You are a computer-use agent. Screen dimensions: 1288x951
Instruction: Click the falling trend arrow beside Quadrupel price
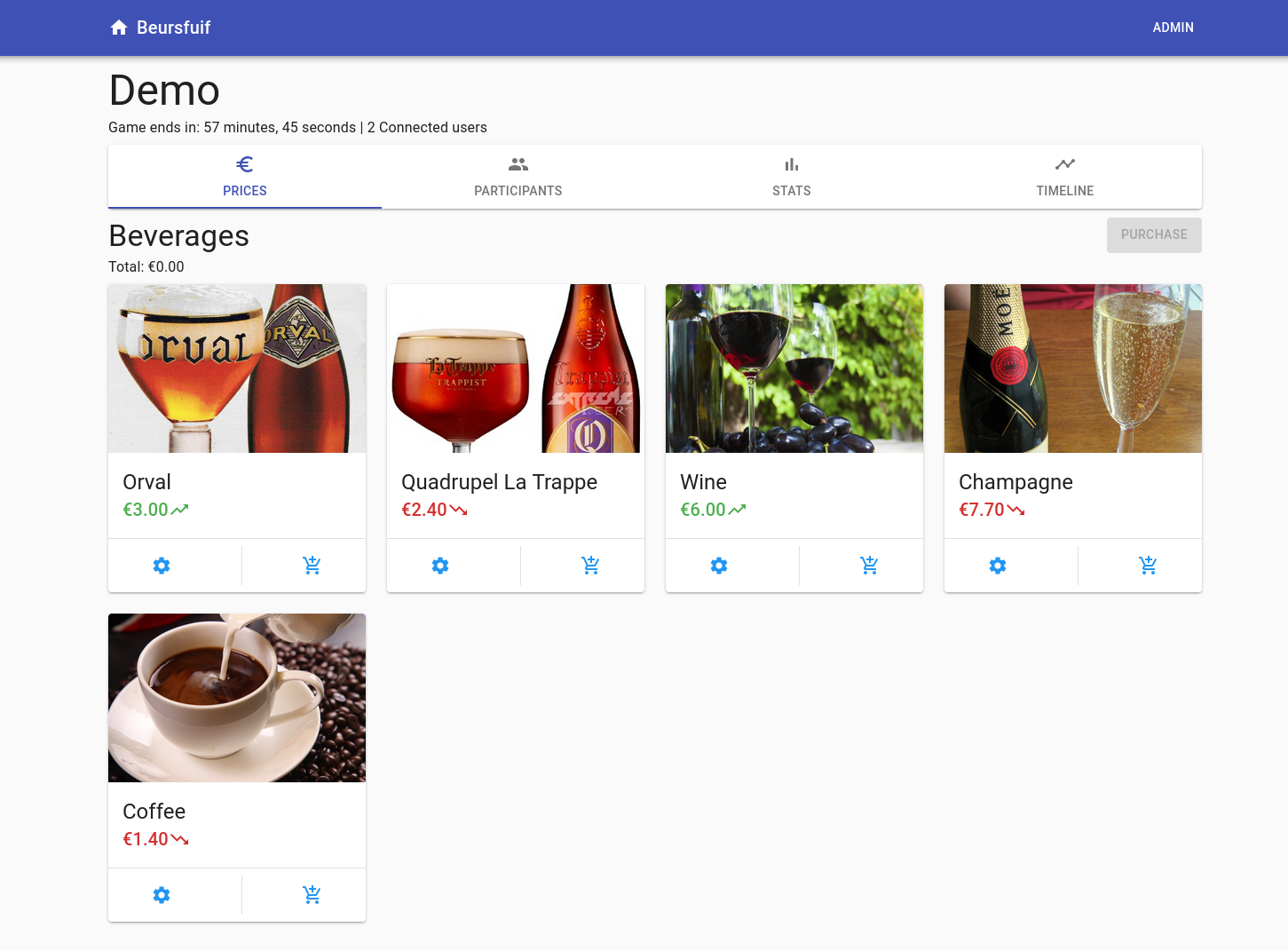[459, 510]
